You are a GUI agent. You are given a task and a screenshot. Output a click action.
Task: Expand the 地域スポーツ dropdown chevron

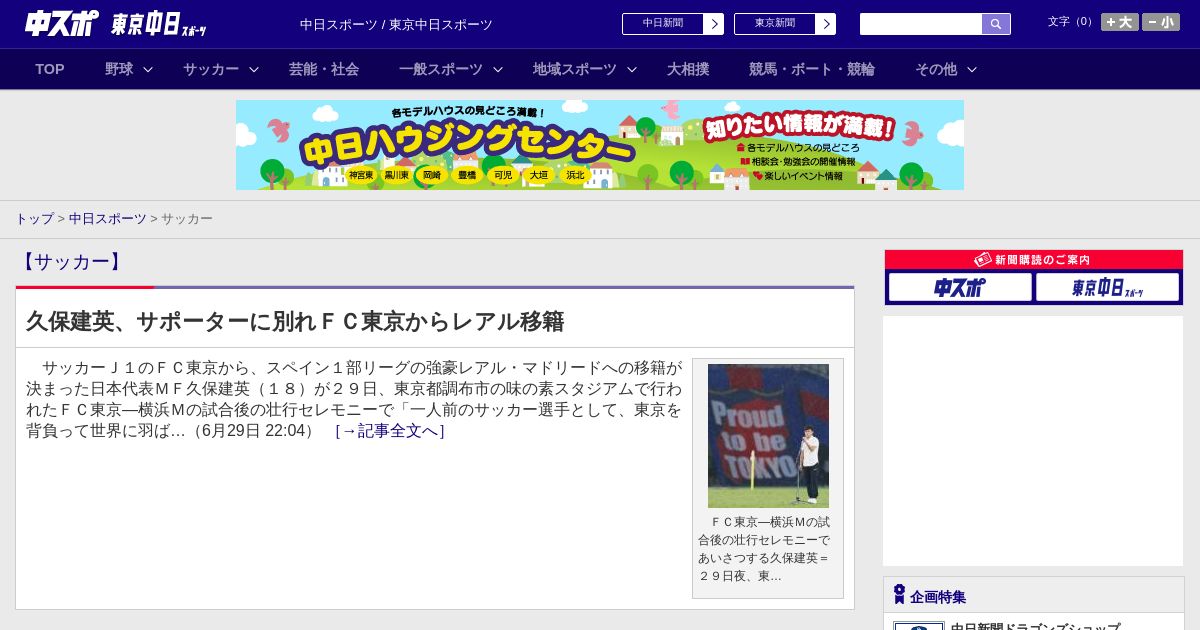pos(632,69)
